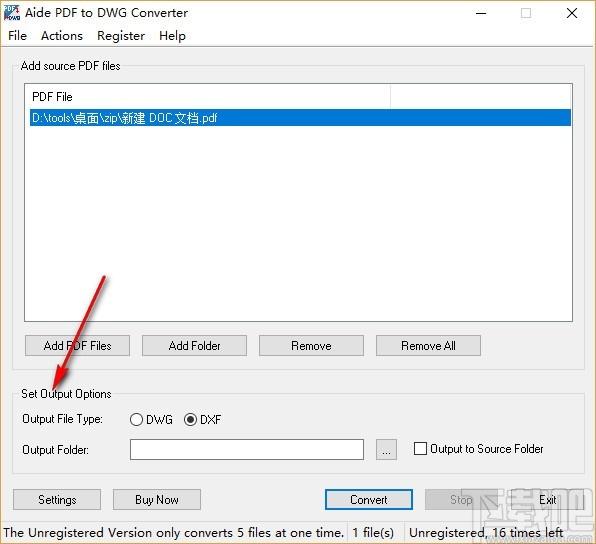Select the 新建 DOC 文档.pdf file row

coord(300,118)
